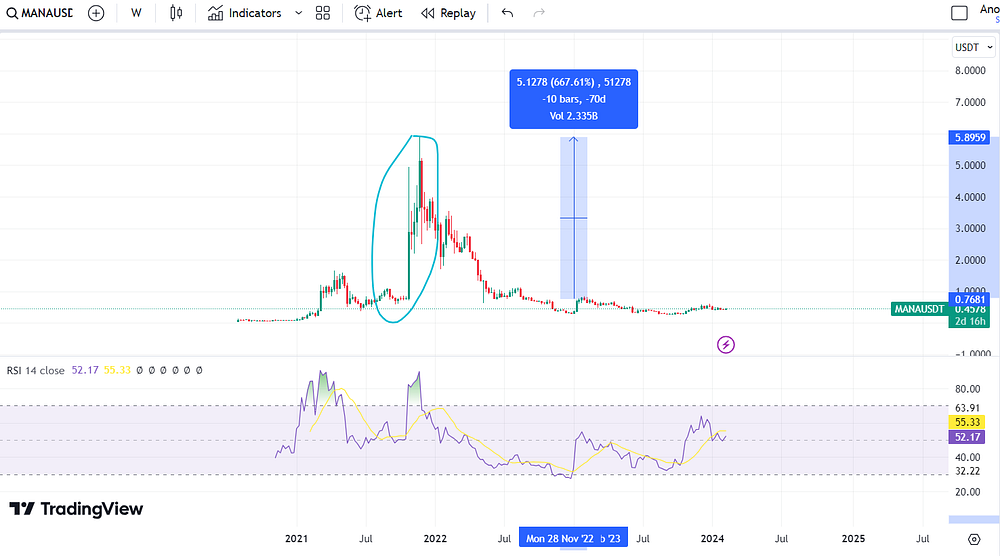Open candlestick chart style selector
1000x556 pixels.
coord(176,13)
